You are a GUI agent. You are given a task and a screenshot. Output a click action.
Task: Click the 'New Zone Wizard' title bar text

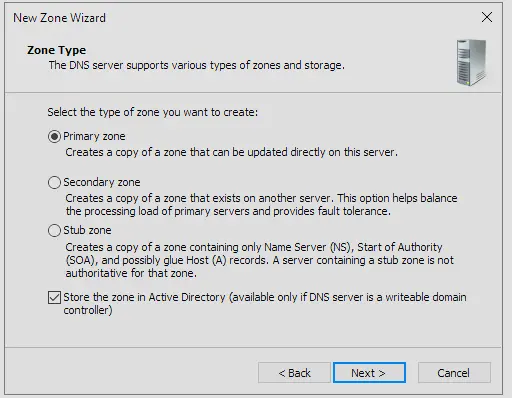[x=59, y=18]
